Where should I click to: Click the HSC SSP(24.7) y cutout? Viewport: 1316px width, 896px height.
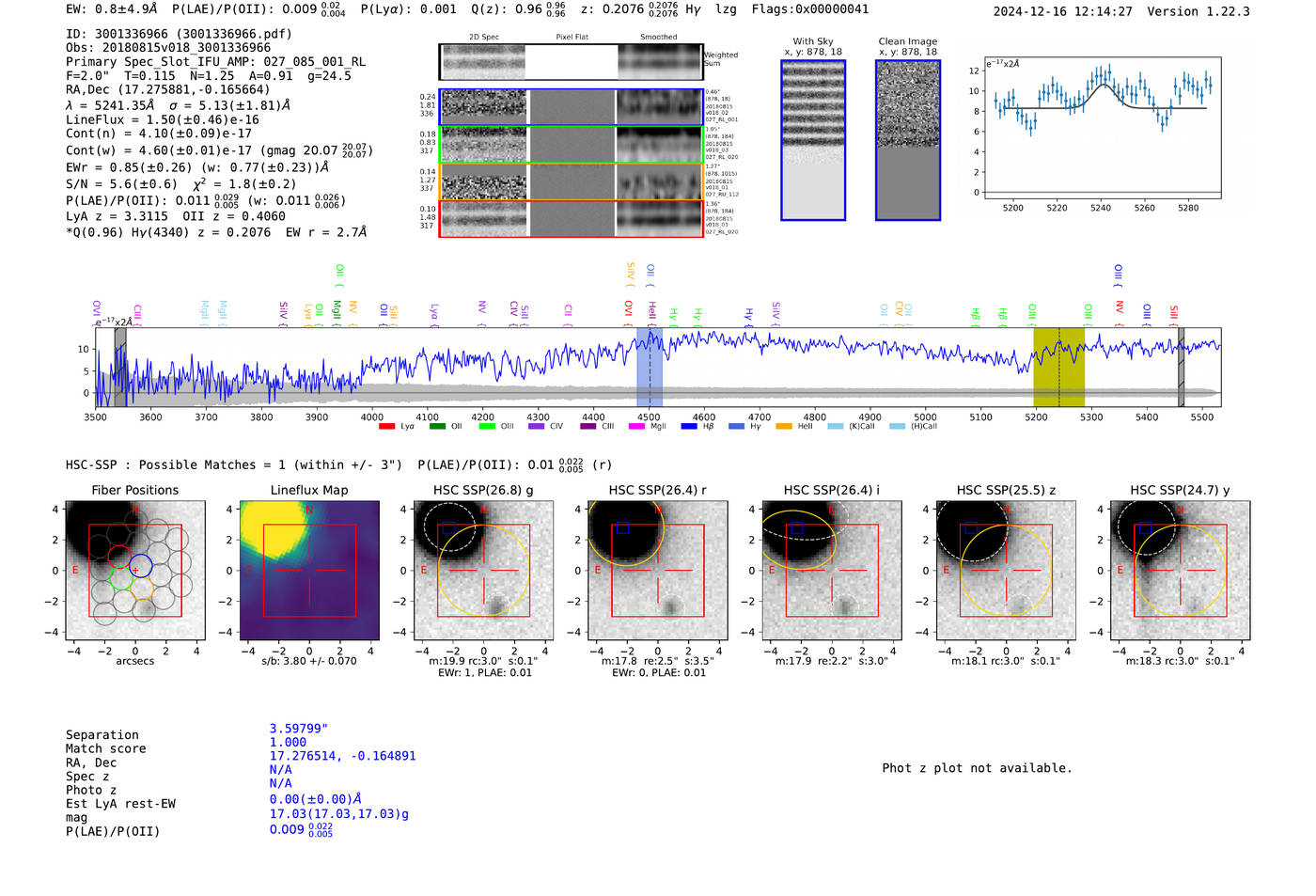coord(1181,571)
